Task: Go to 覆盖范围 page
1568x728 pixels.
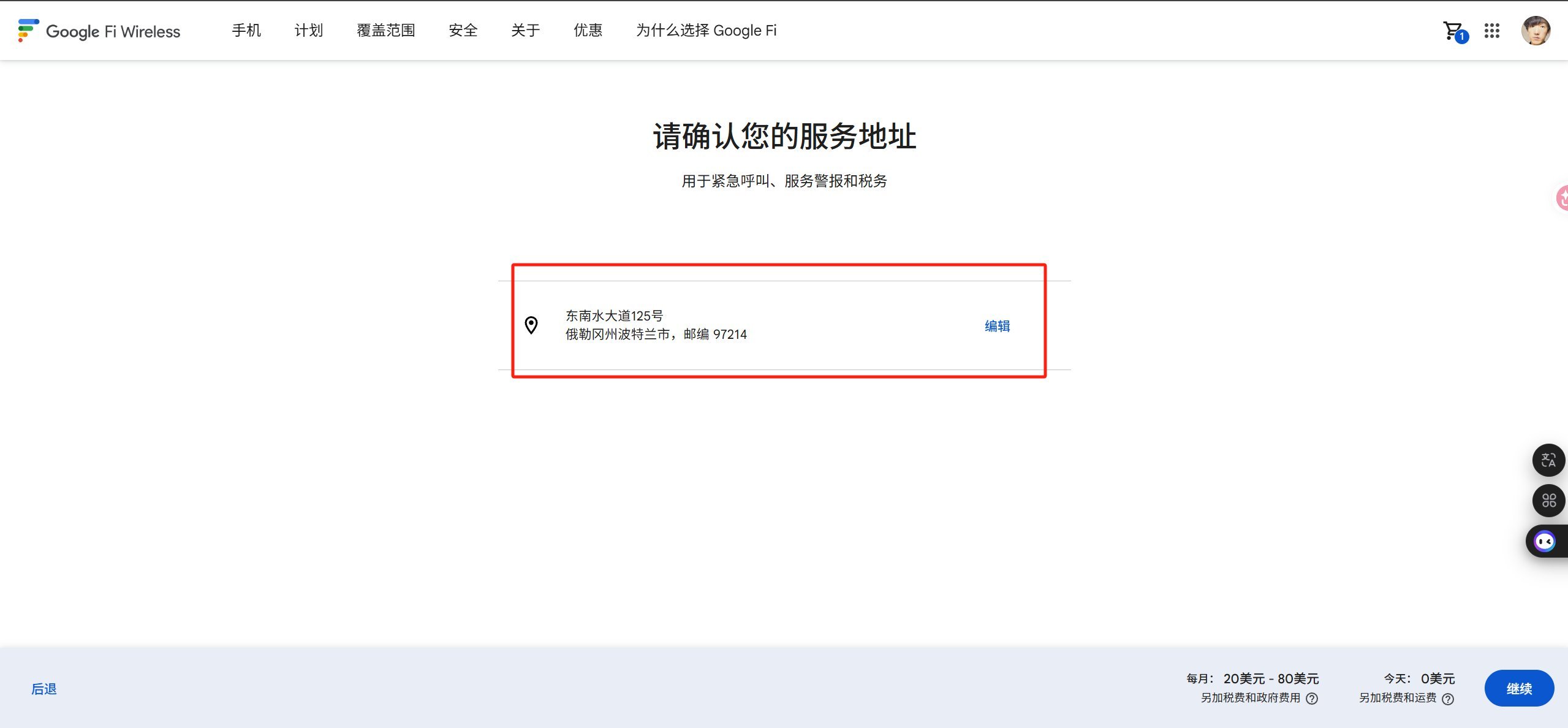Action: coord(386,31)
